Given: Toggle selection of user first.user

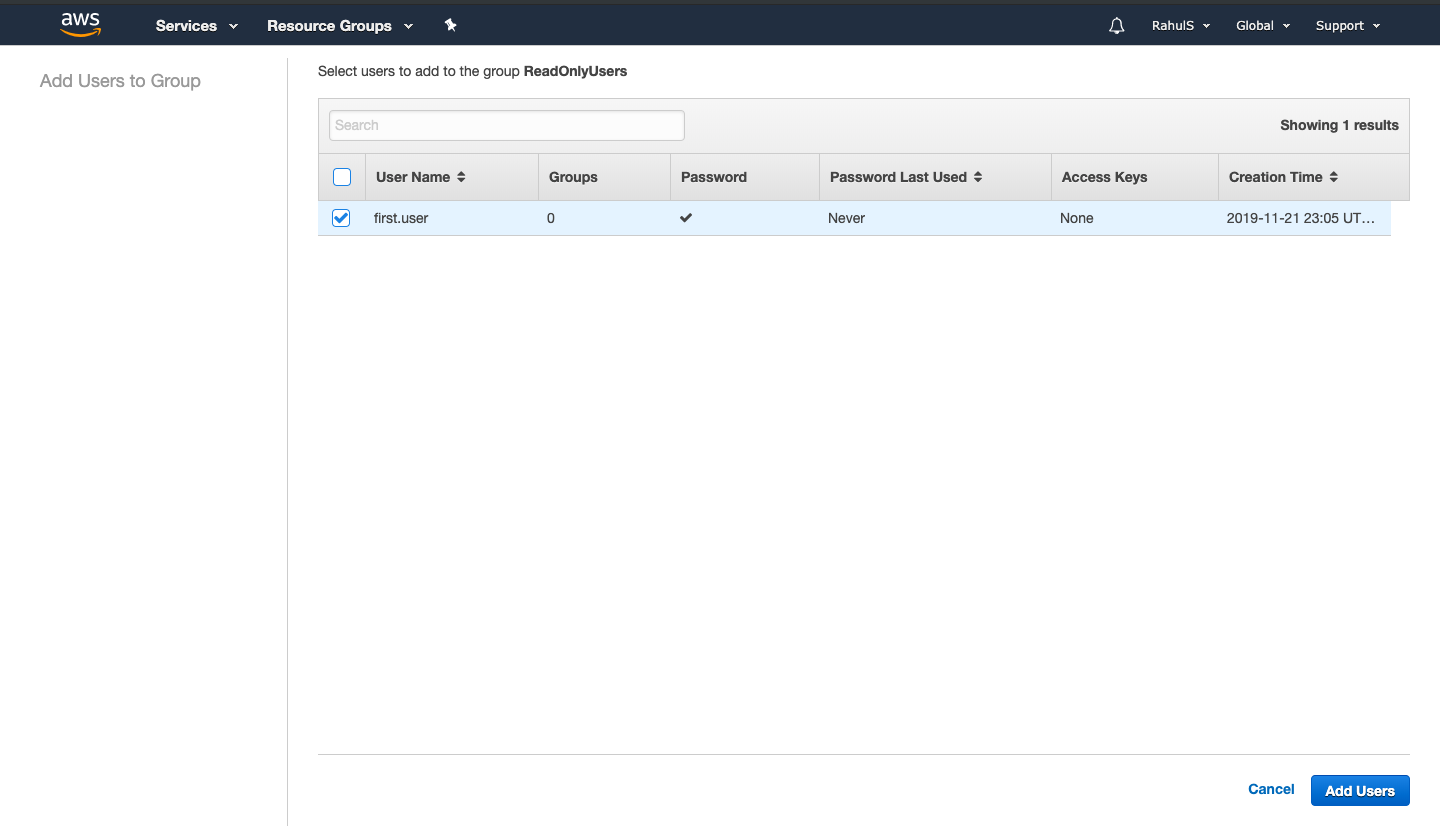Looking at the screenshot, I should coord(341,217).
